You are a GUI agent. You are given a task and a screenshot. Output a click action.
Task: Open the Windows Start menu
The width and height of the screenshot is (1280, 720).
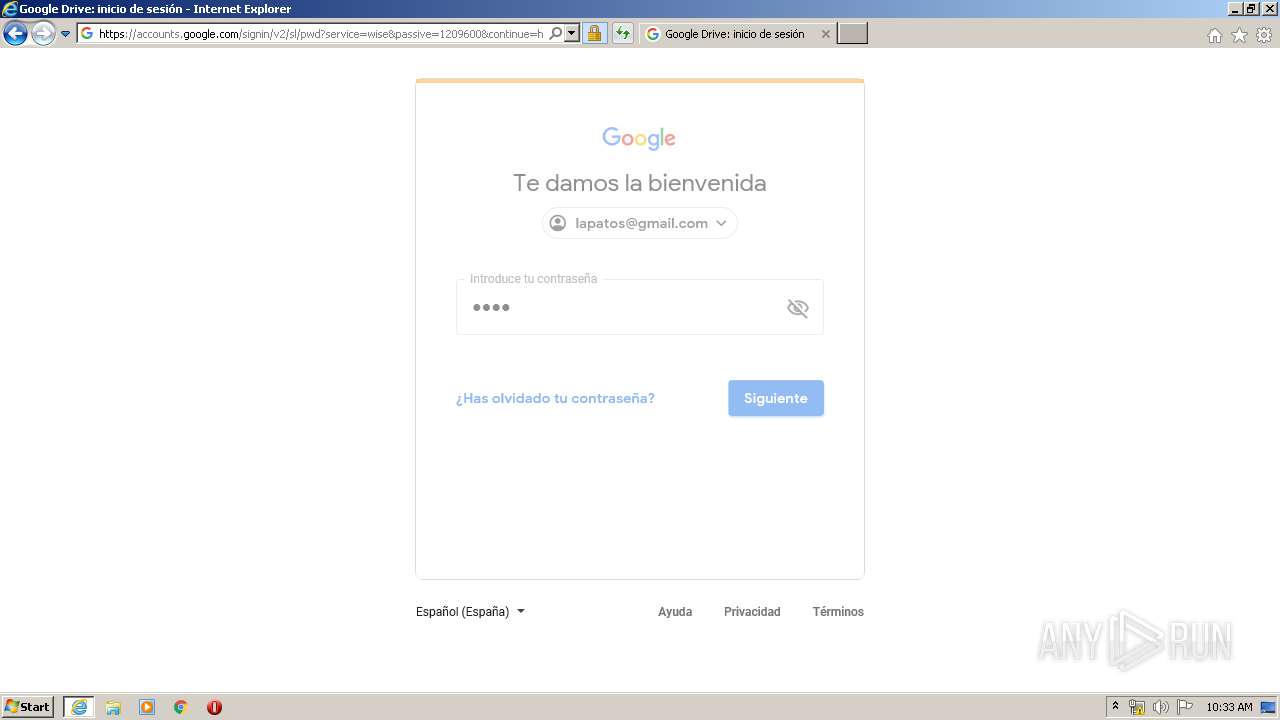[x=28, y=707]
